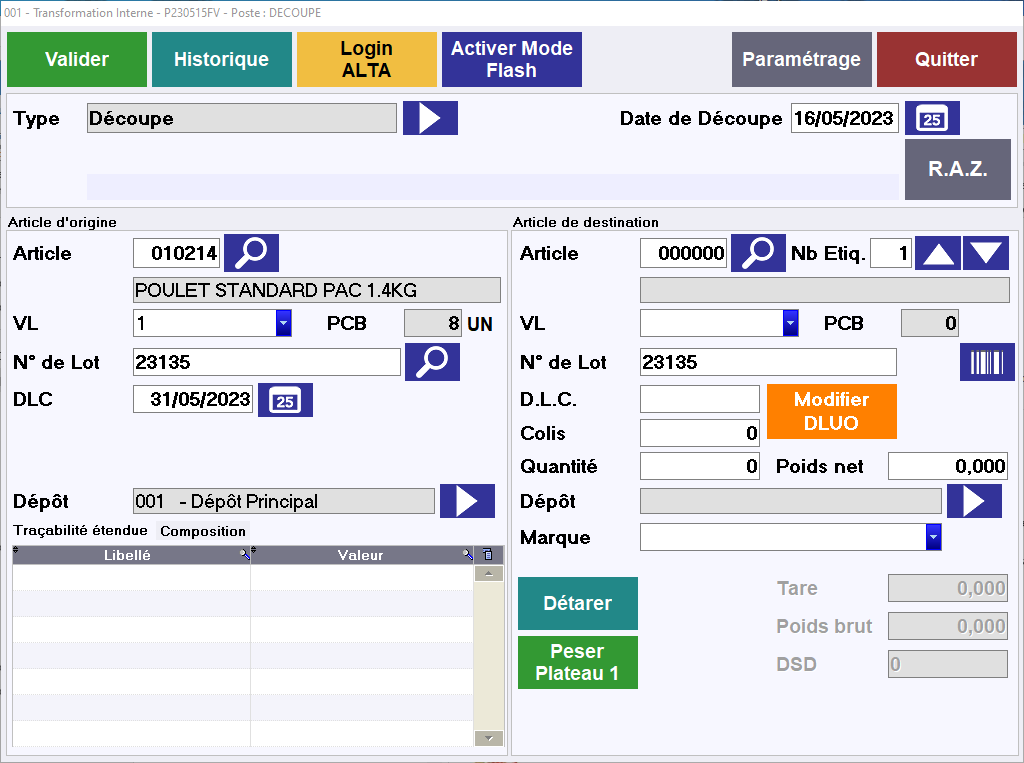1024x763 pixels.
Task: Select the Traçabilité étendue tab
Action: click(x=80, y=531)
